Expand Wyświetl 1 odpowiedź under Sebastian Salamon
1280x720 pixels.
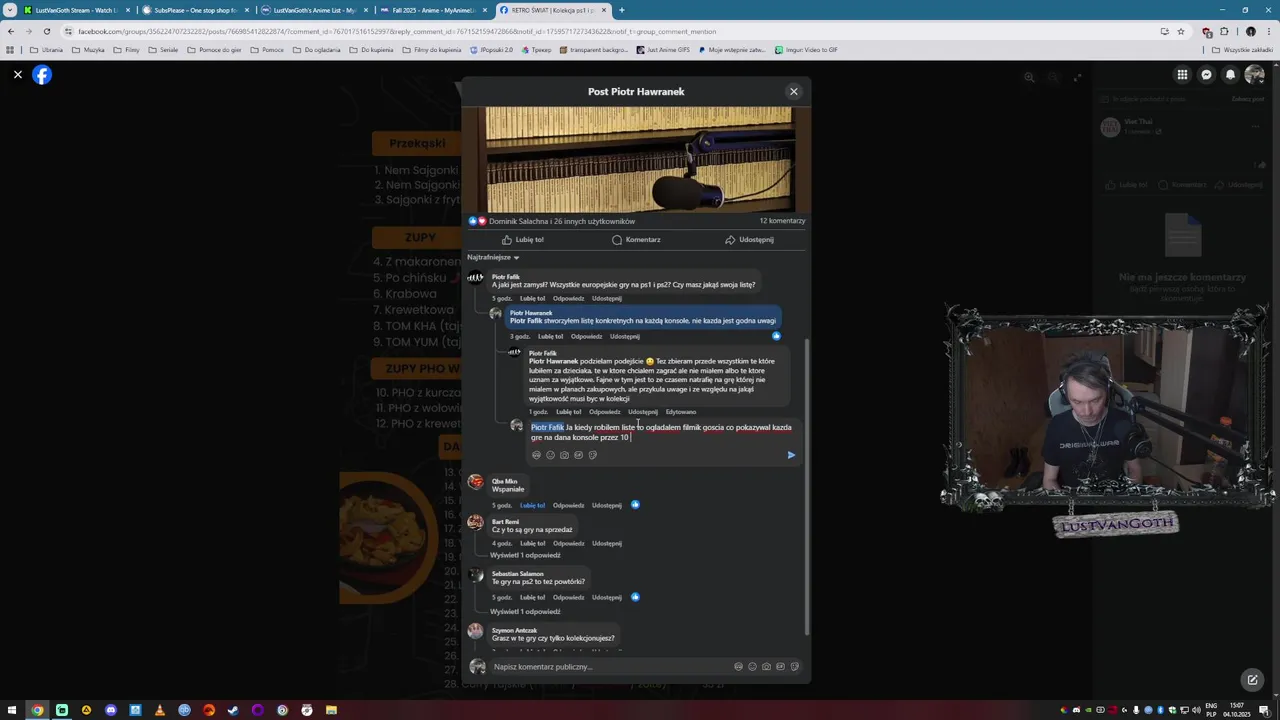[525, 611]
